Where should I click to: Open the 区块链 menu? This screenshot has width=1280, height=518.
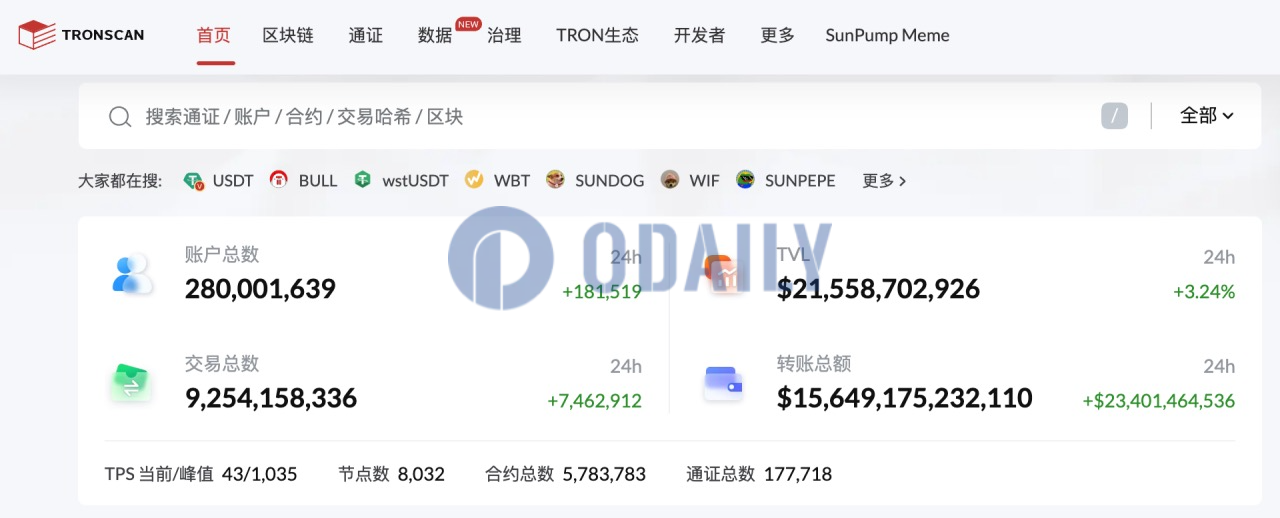(288, 35)
